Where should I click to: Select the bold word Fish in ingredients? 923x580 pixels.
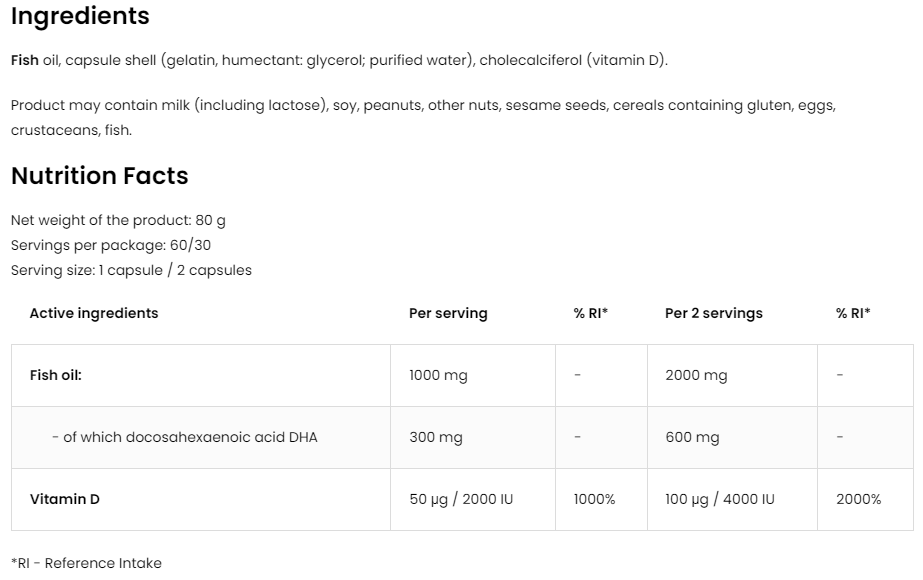25,60
